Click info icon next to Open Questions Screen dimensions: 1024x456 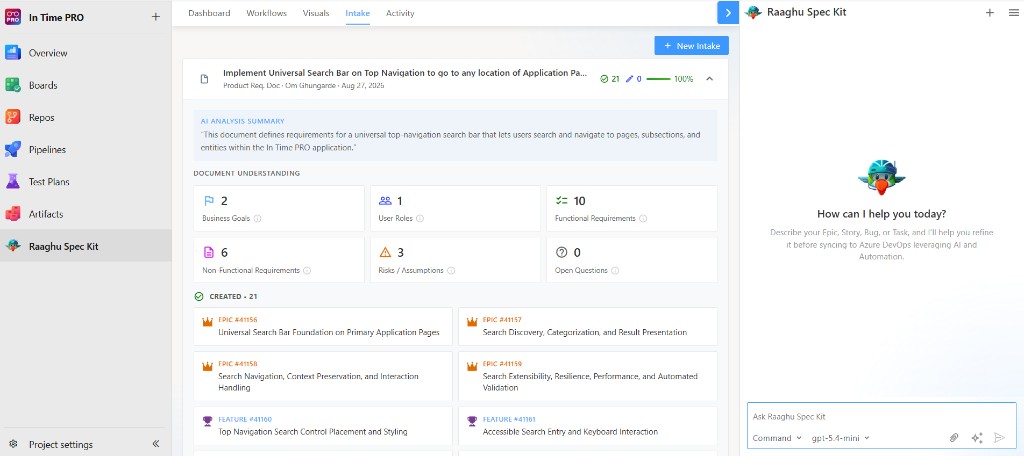click(x=615, y=270)
